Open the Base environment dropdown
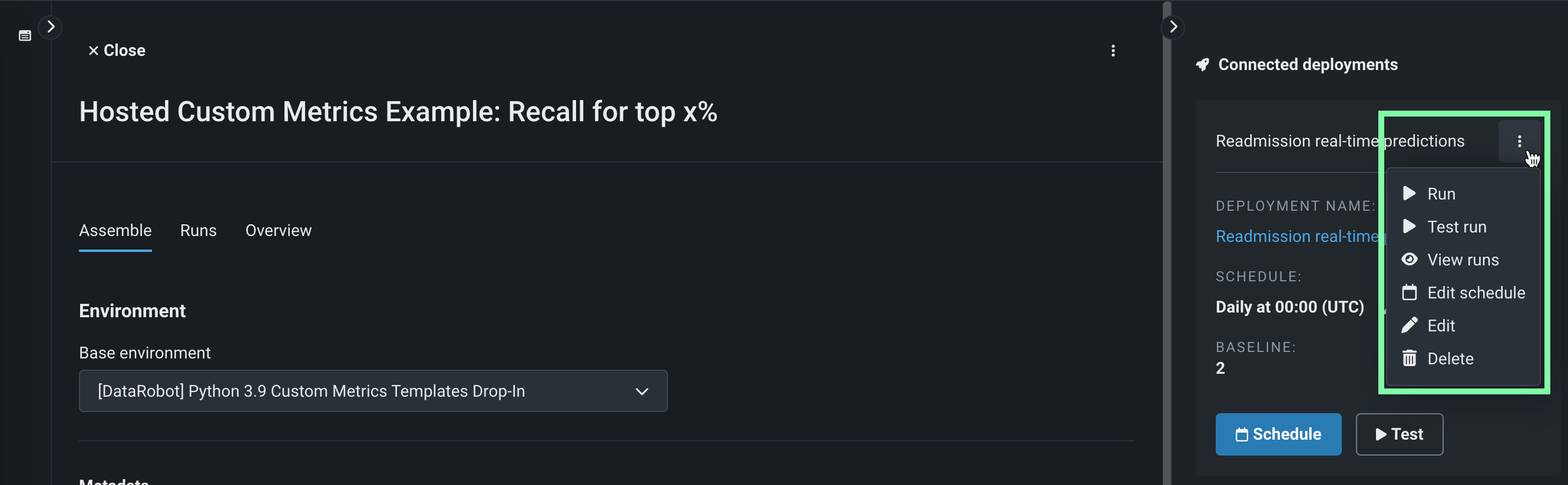 tap(372, 391)
